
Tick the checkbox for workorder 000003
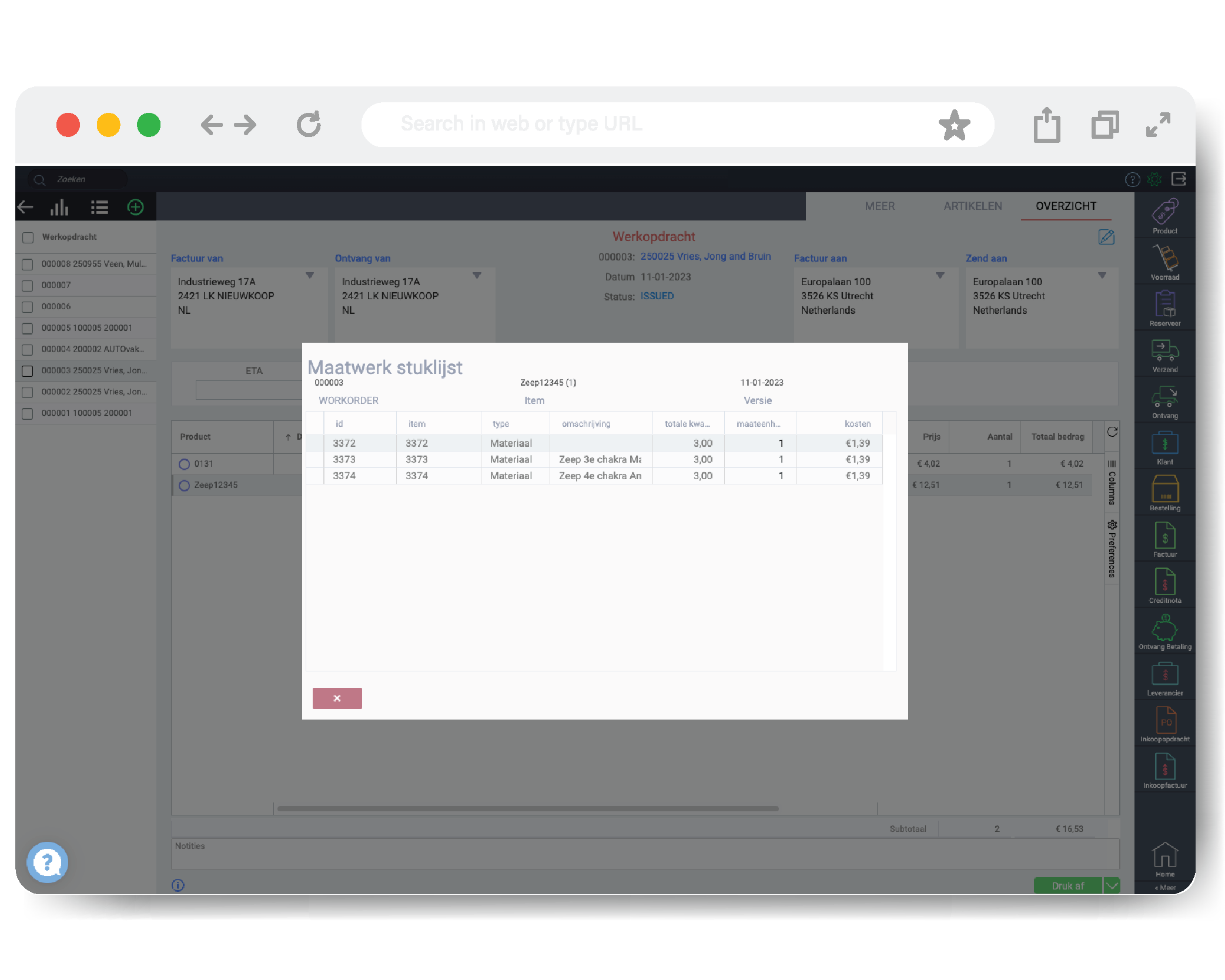coord(27,371)
